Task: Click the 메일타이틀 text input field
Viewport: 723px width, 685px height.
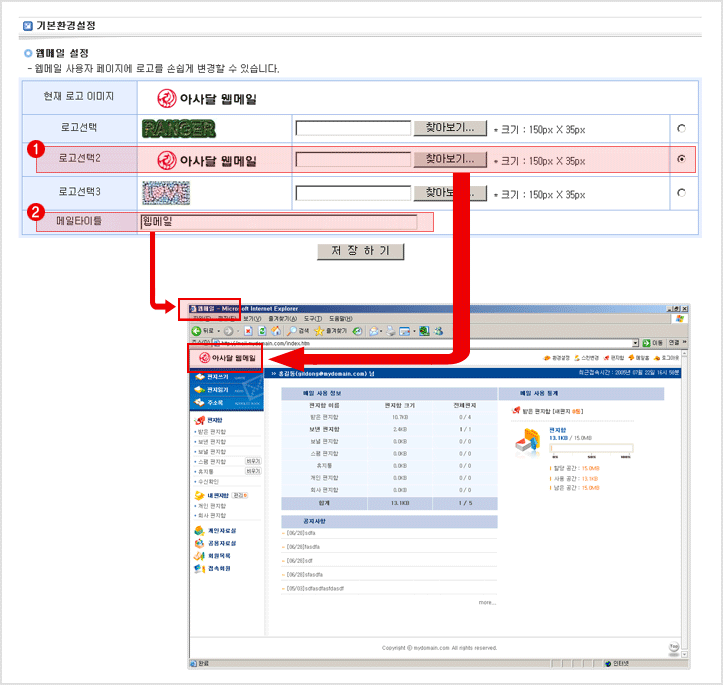Action: pos(278,222)
